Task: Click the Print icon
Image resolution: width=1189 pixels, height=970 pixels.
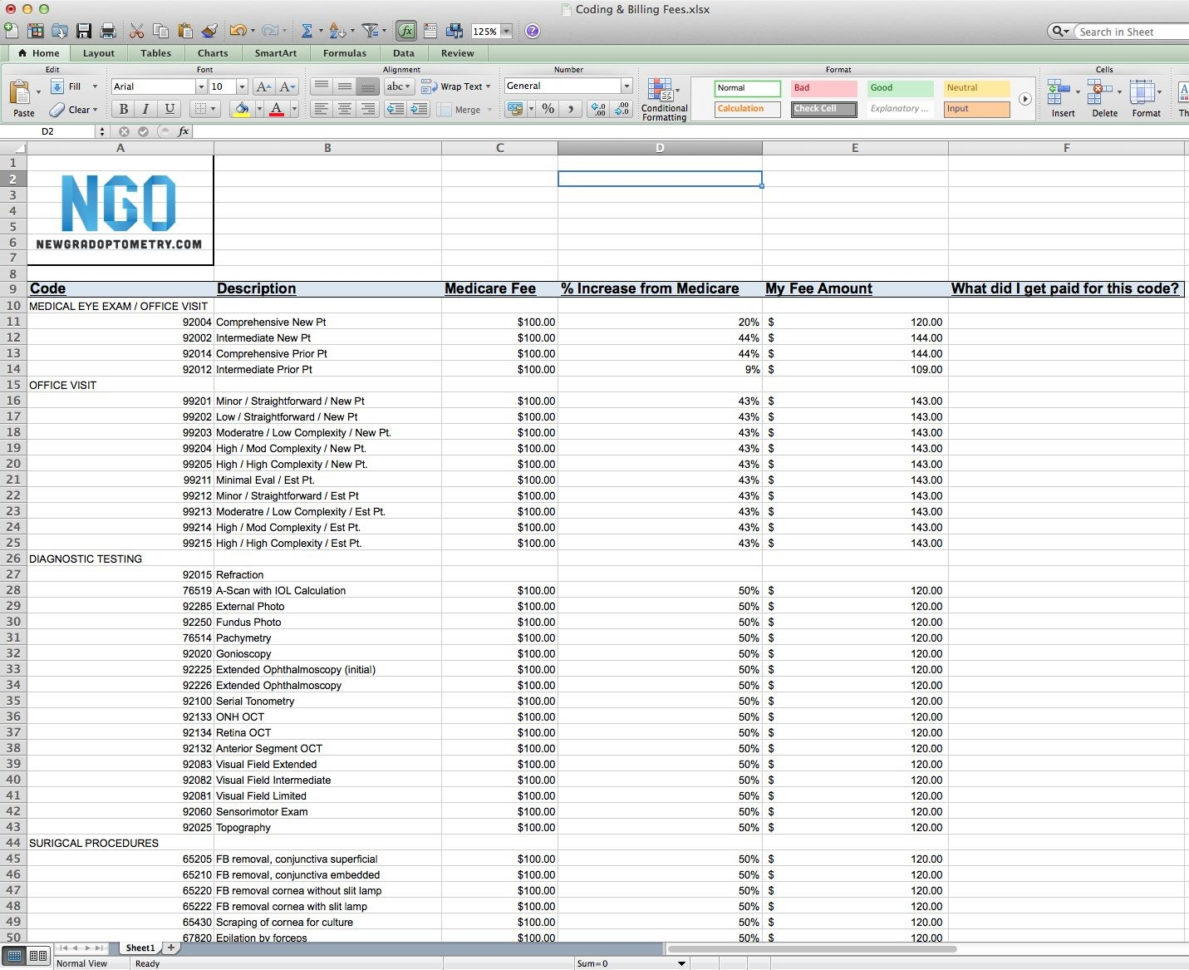Action: coord(107,30)
